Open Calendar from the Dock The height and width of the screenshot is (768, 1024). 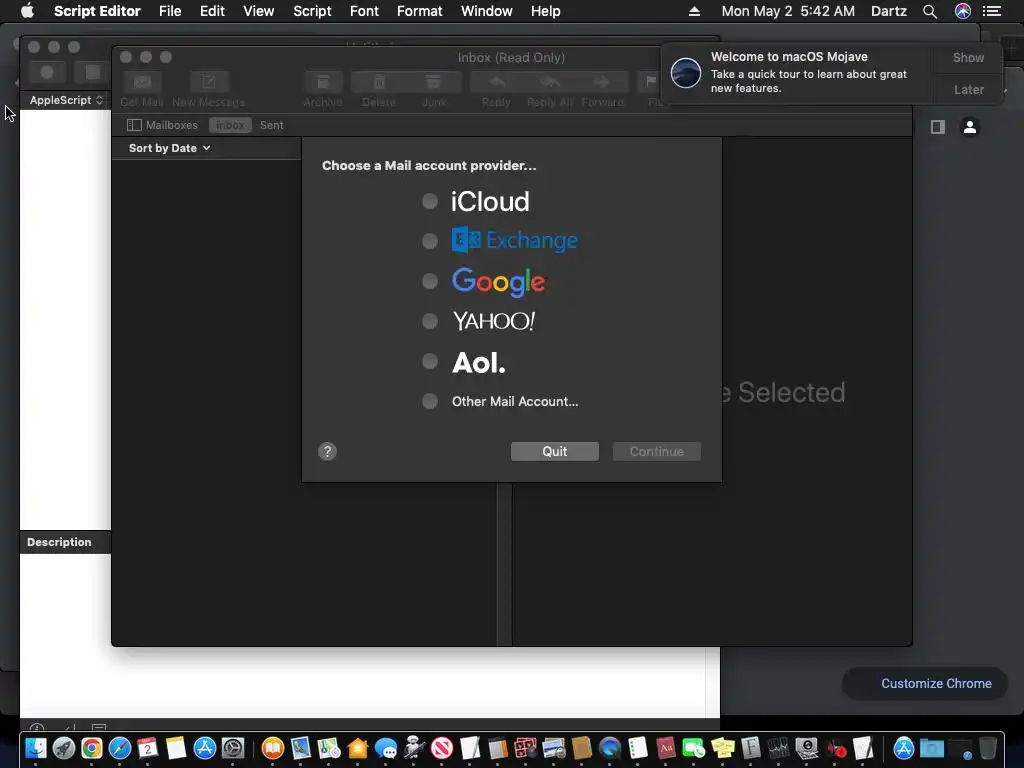[148, 748]
